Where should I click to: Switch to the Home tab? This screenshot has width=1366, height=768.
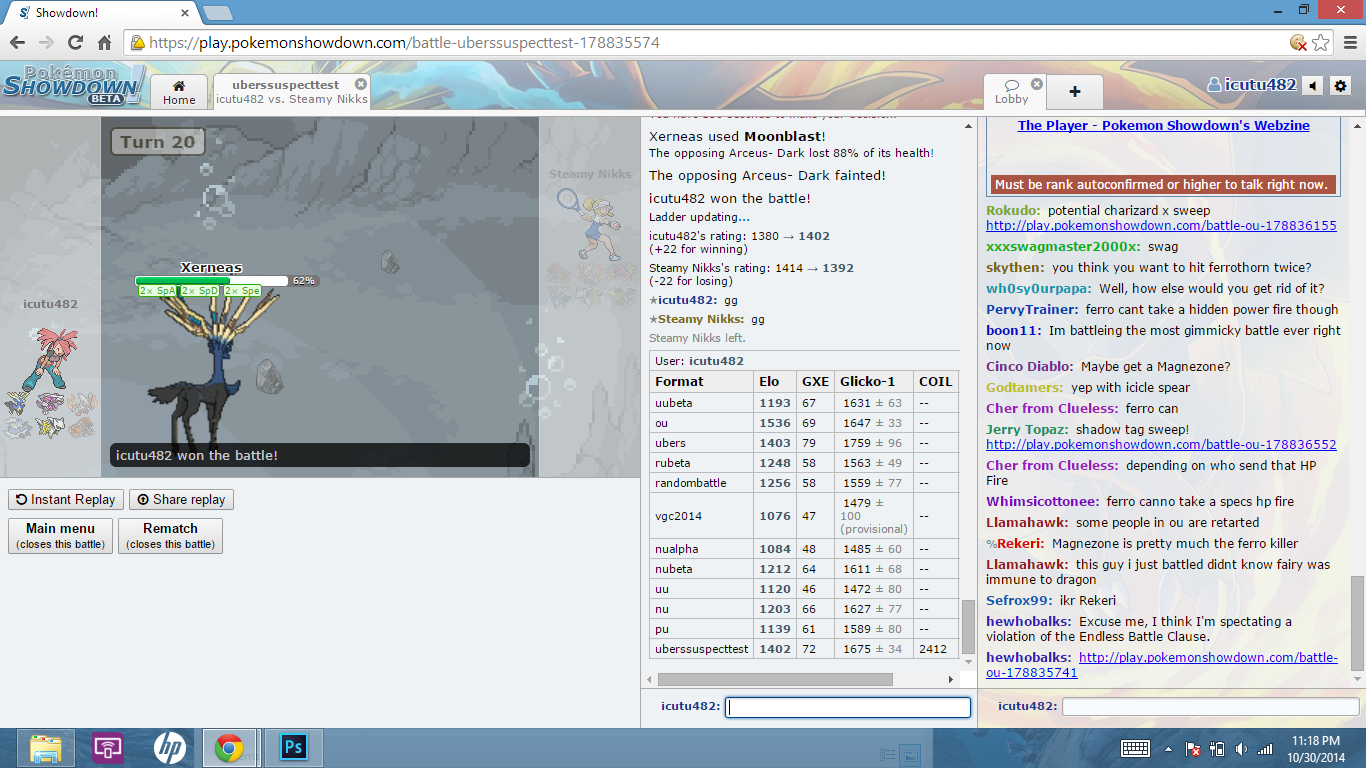pos(179,92)
